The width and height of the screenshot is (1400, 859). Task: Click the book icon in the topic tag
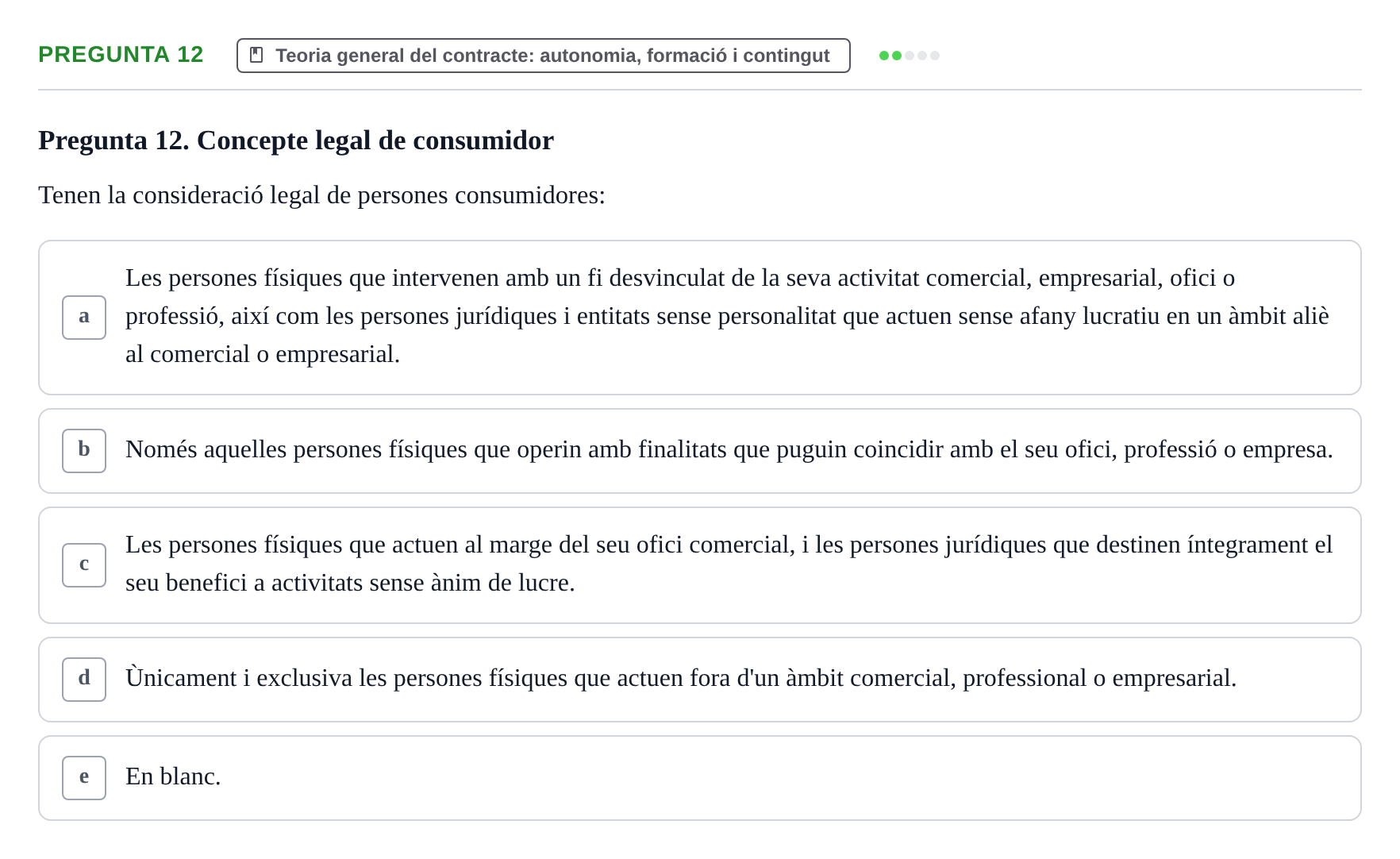256,56
